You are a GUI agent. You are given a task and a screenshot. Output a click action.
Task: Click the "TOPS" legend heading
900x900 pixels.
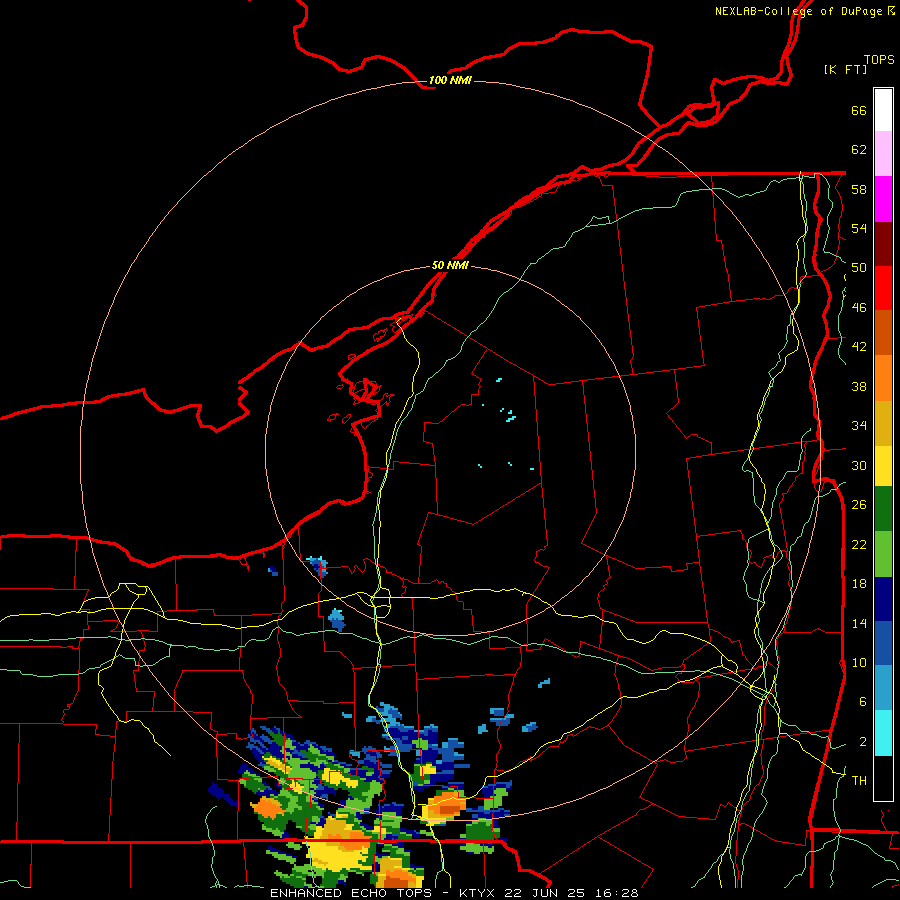tap(879, 60)
